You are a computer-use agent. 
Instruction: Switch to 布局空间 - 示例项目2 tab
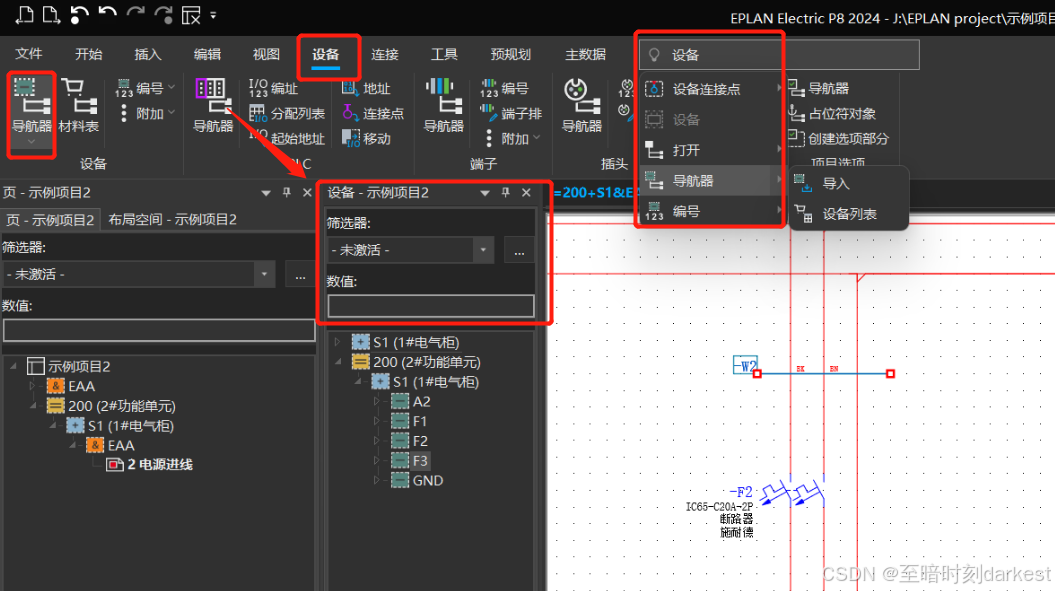coord(173,219)
